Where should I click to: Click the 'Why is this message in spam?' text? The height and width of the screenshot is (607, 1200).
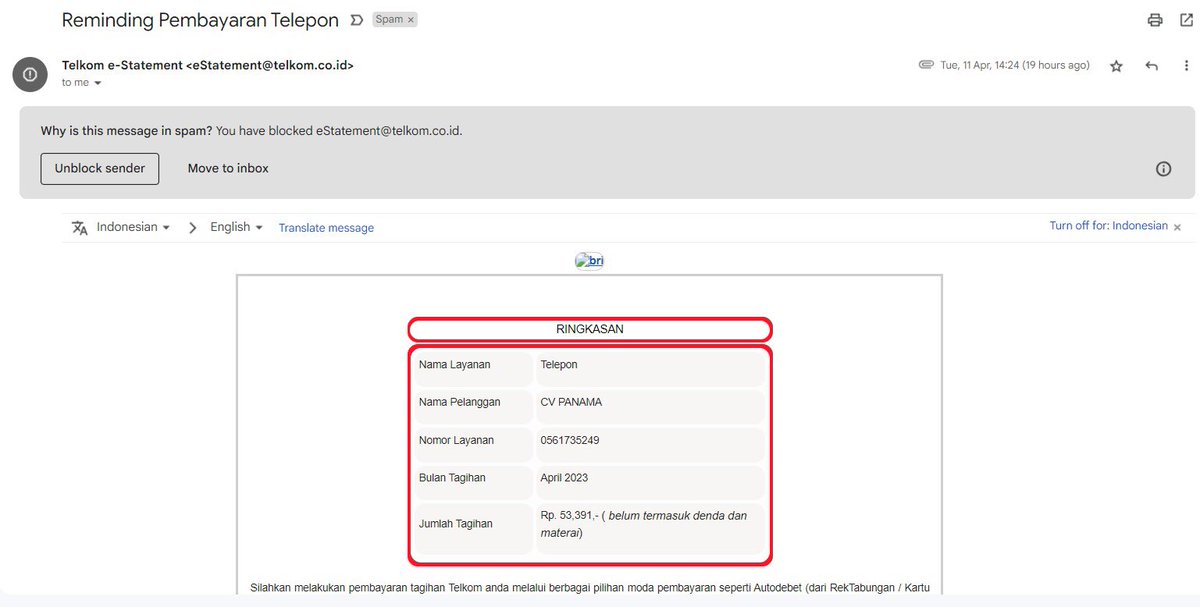tap(126, 130)
